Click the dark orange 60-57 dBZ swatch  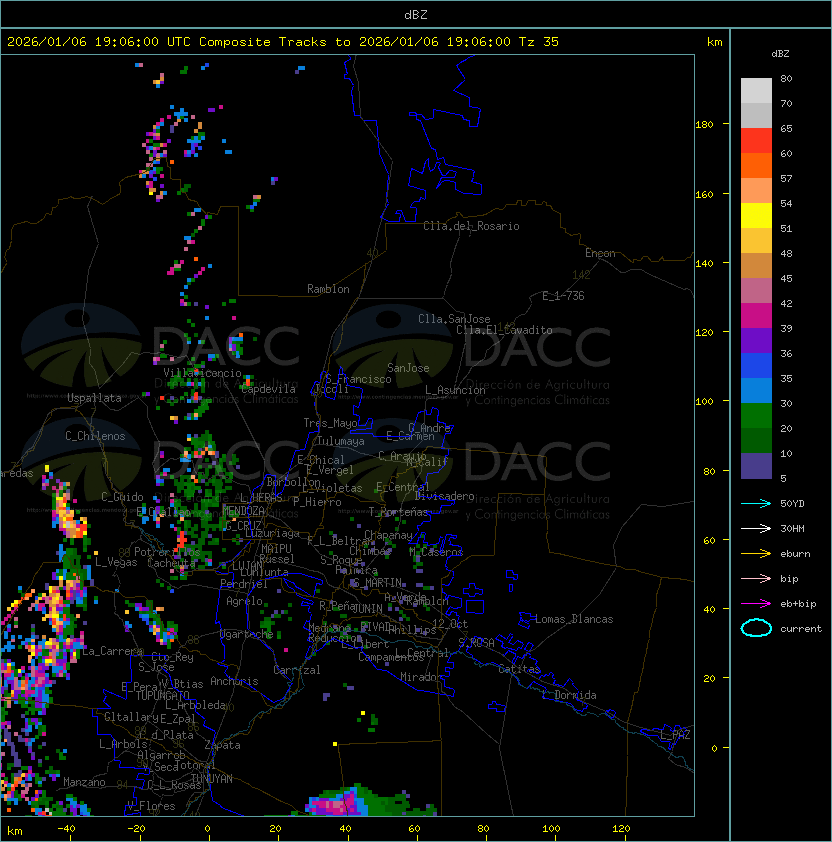coord(756,165)
